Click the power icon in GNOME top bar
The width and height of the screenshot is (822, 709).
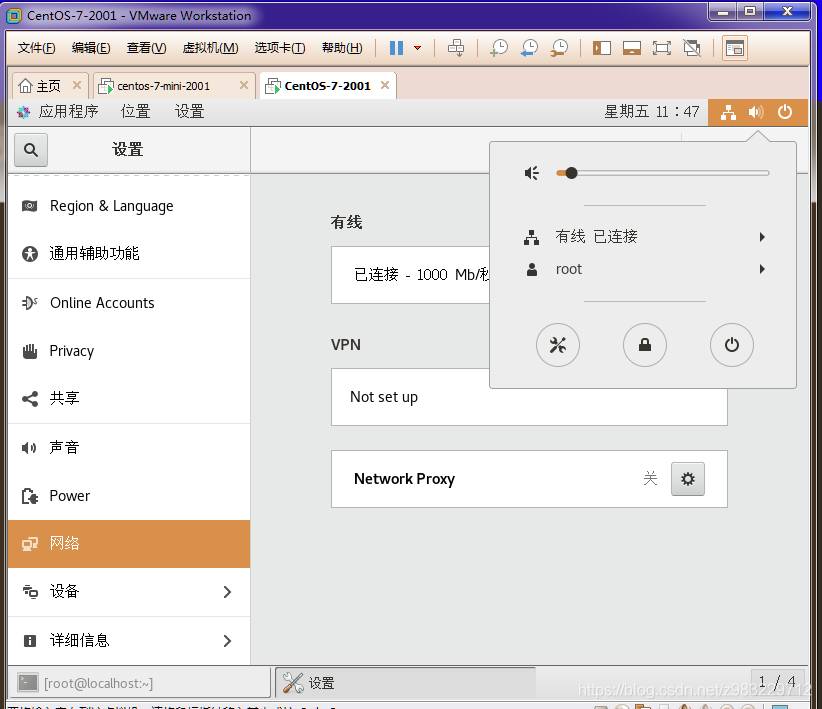[x=785, y=112]
